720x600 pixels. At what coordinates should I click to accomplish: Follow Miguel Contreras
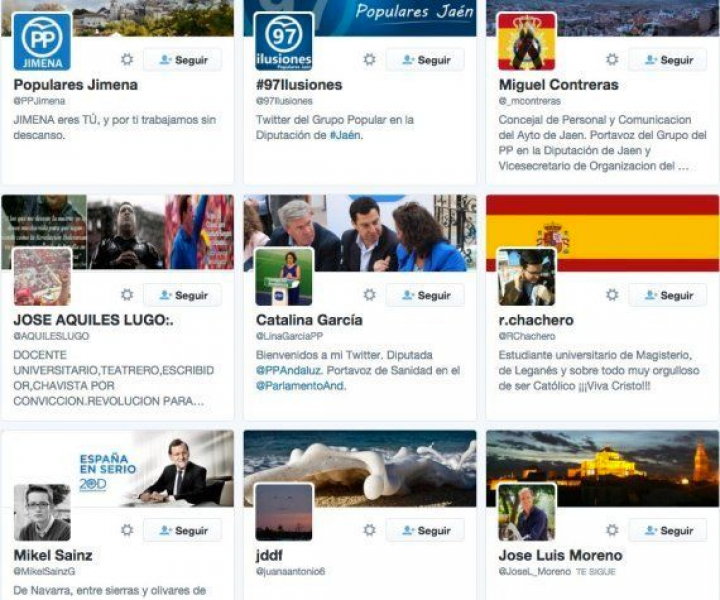(x=668, y=60)
